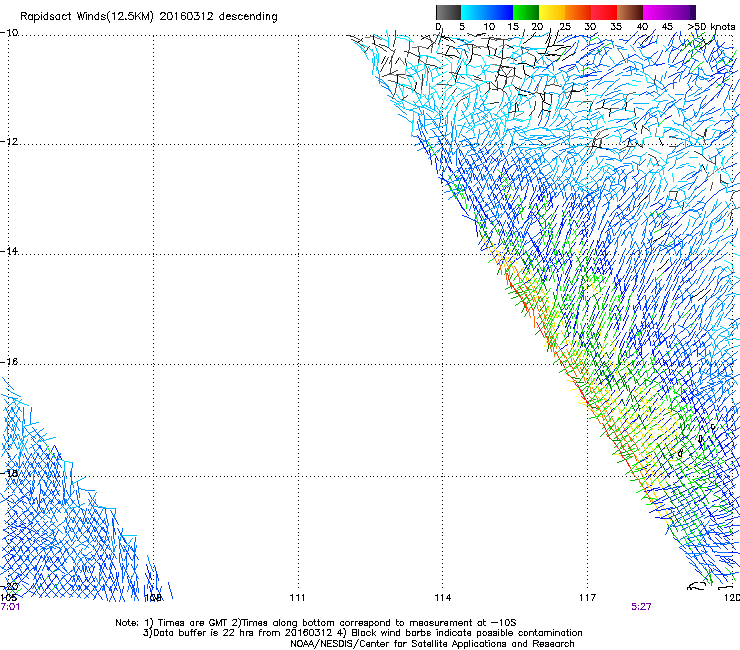
Task: Click the 114 longitude axis label
Action: click(x=443, y=598)
